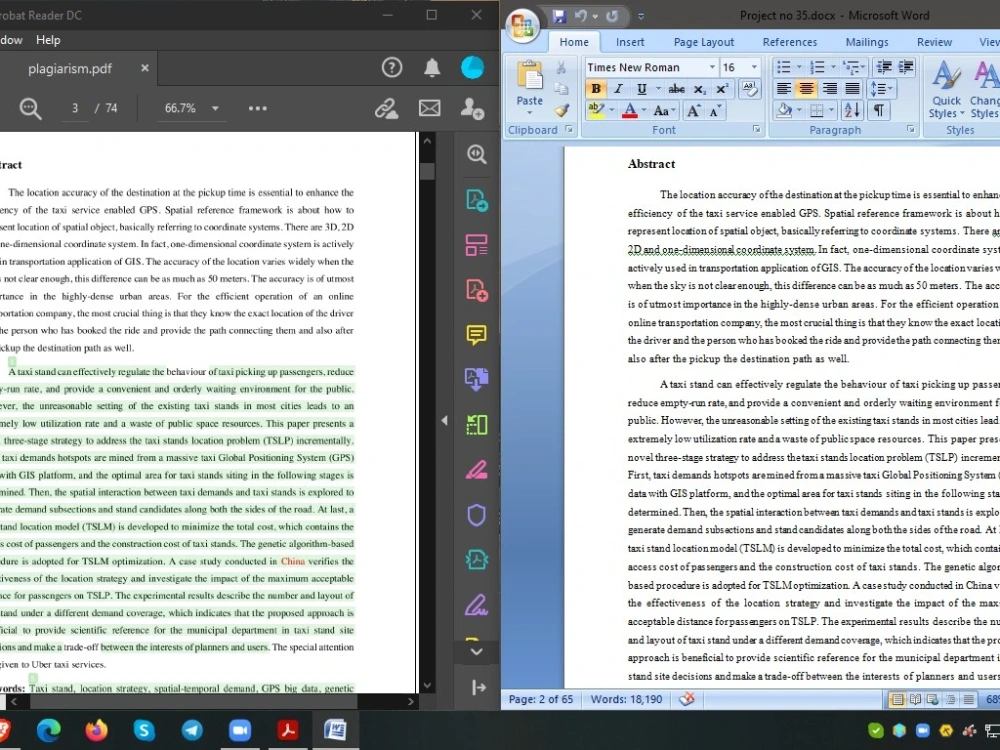Viewport: 1000px width, 750px height.
Task: Click text highlight color yellow button
Action: [x=596, y=111]
